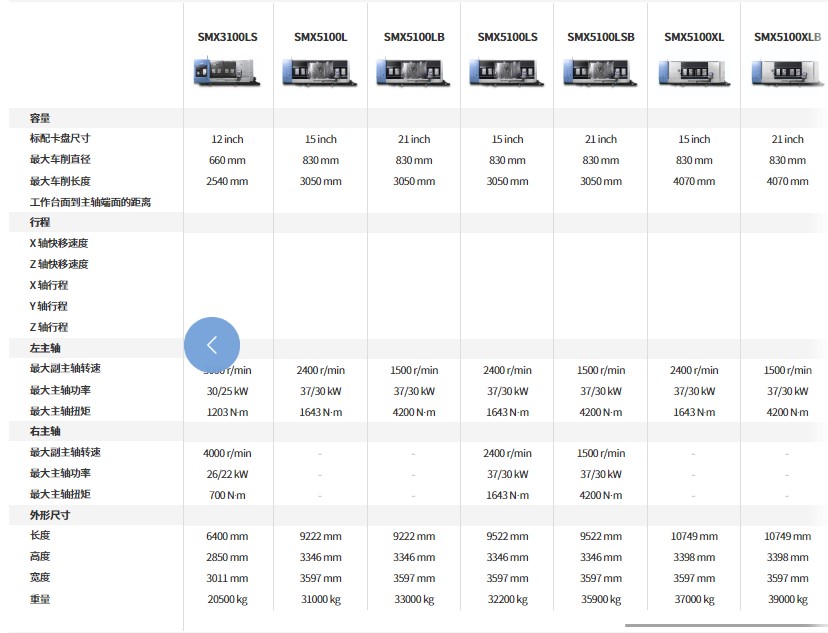
Task: Click the 2850 mm height cell
Action: tap(227, 558)
